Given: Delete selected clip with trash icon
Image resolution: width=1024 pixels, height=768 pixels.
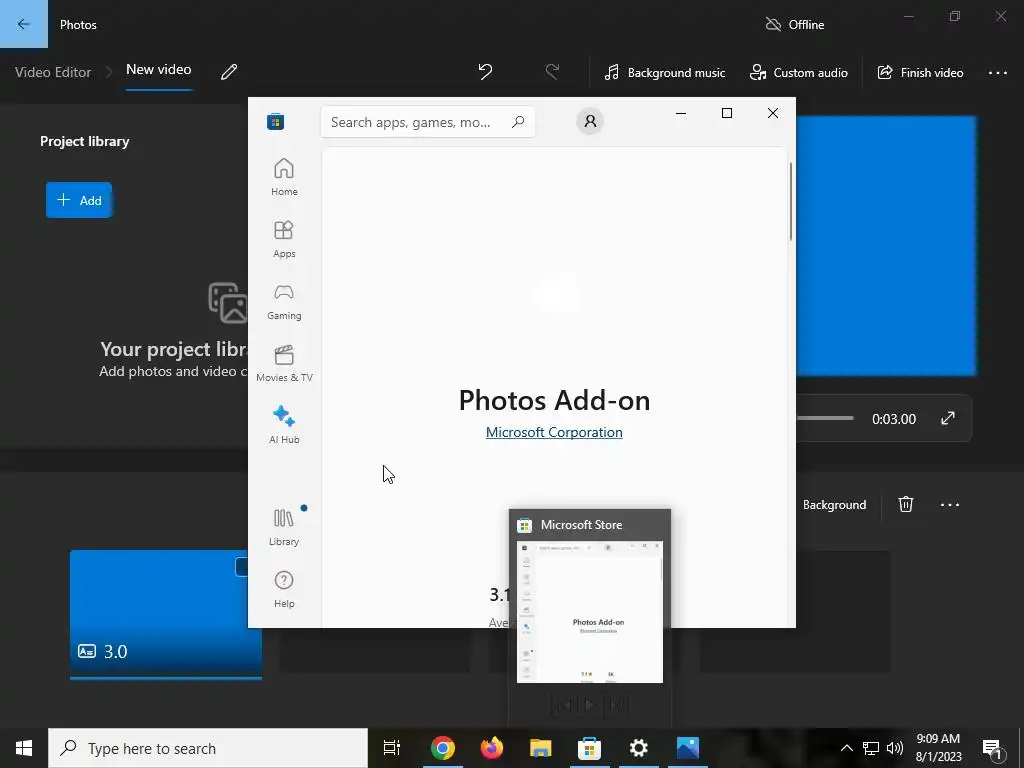Looking at the screenshot, I should point(905,504).
